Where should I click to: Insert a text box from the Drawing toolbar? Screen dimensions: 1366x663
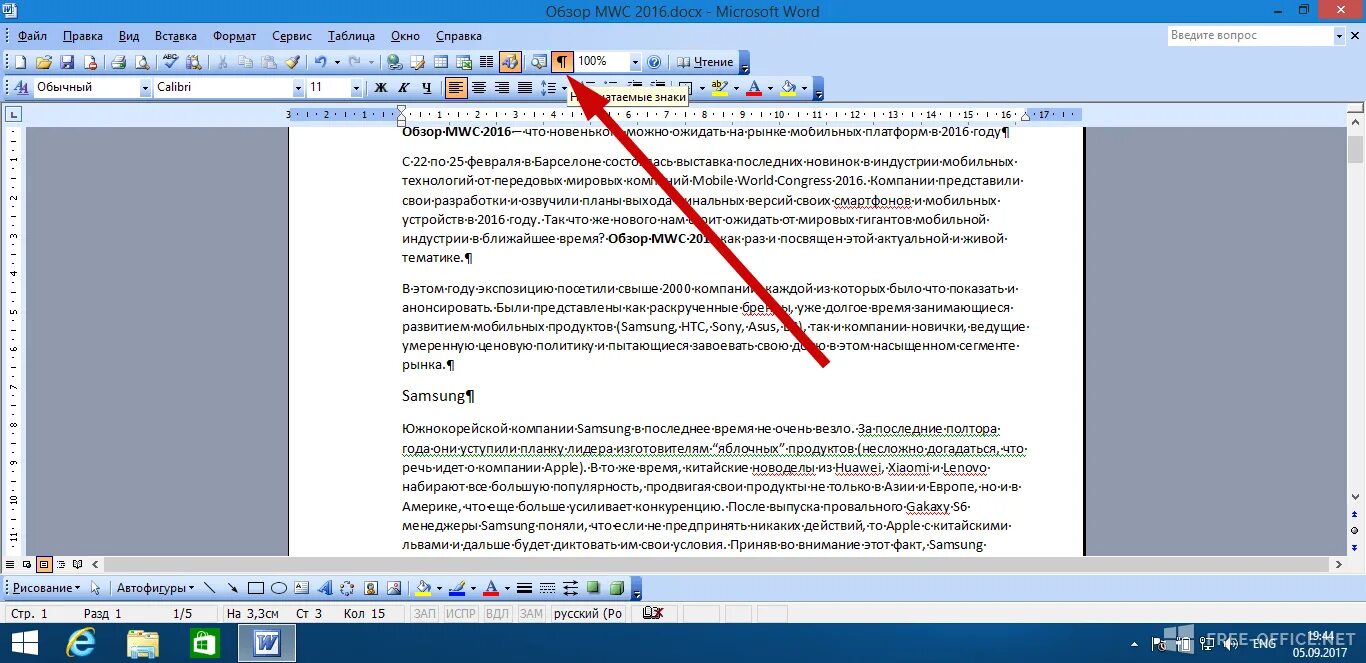(301, 588)
